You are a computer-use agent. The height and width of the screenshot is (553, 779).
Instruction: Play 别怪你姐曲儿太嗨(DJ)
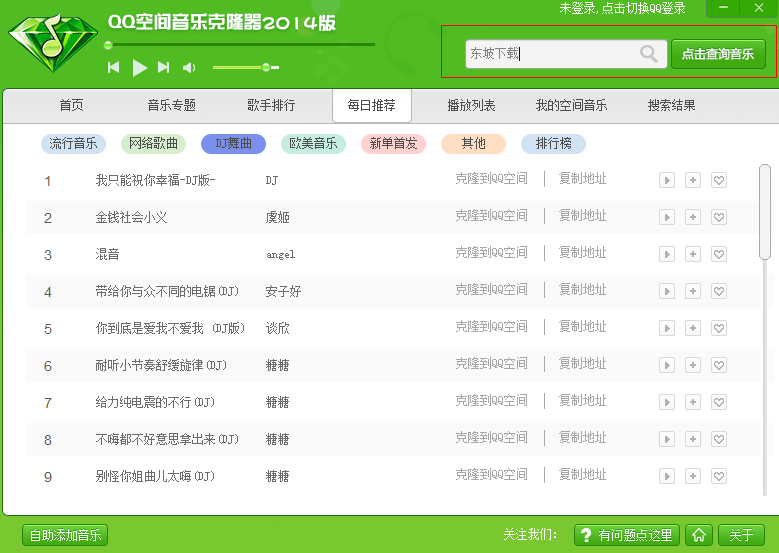[667, 476]
